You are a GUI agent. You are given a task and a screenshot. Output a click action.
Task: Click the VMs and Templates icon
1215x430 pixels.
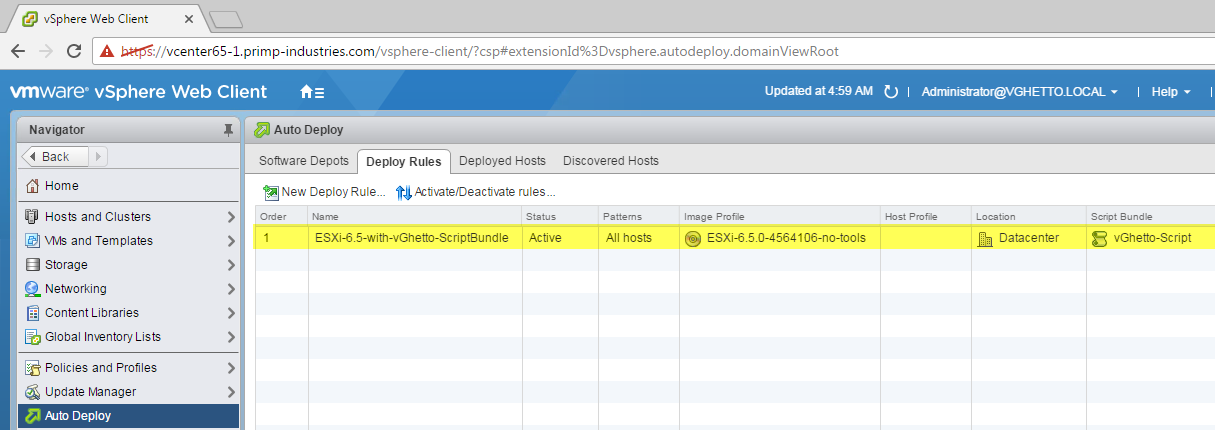click(33, 241)
